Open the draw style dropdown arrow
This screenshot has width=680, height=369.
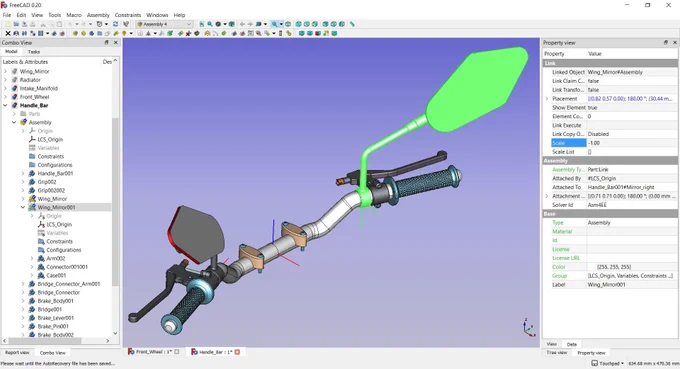click(225, 24)
